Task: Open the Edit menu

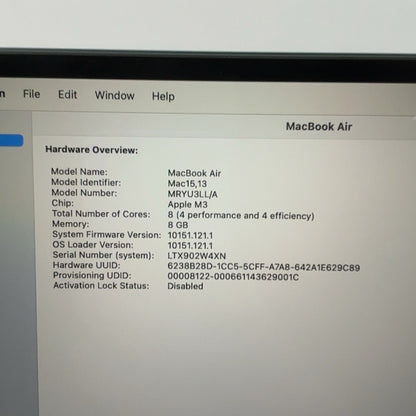Action: 67,95
